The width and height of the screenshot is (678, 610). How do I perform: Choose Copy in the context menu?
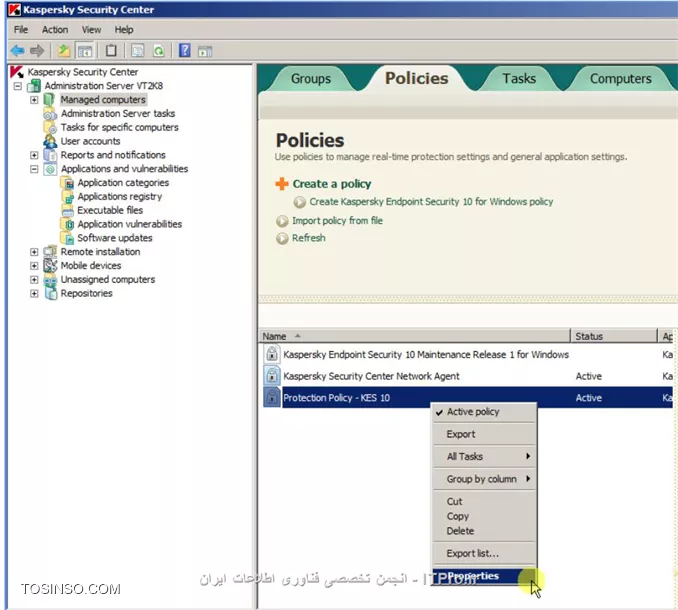coord(485,516)
